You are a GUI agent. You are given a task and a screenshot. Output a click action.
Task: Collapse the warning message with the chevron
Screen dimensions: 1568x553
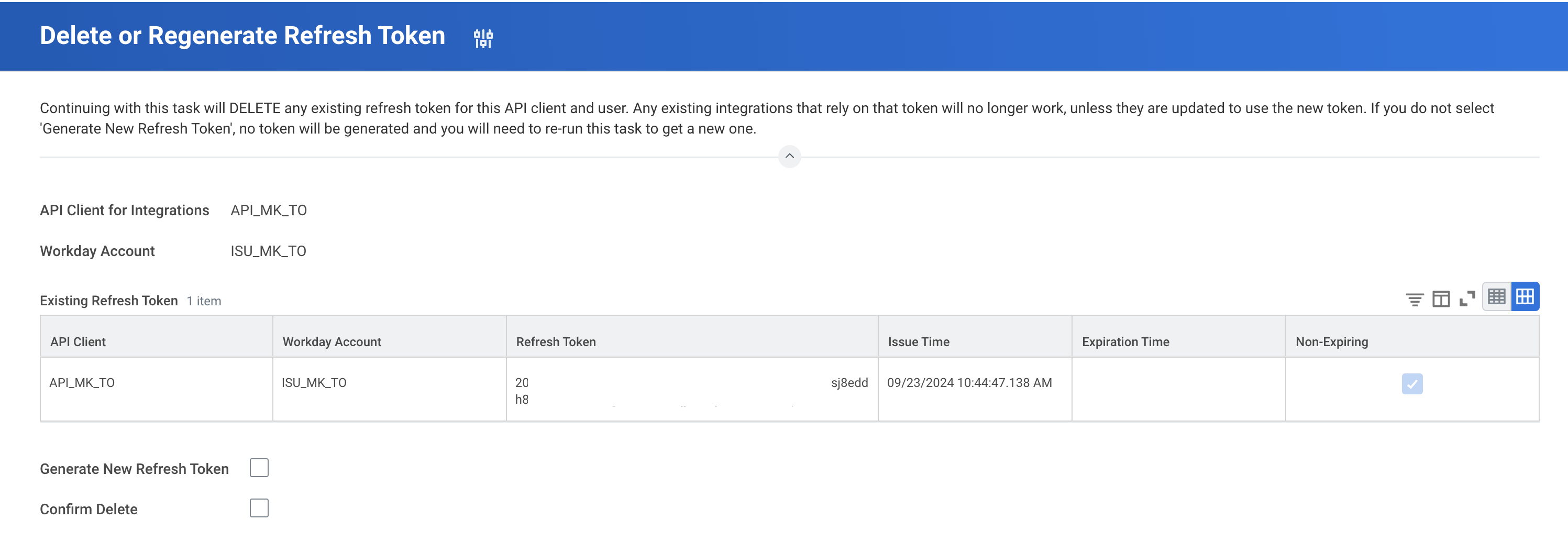(789, 157)
